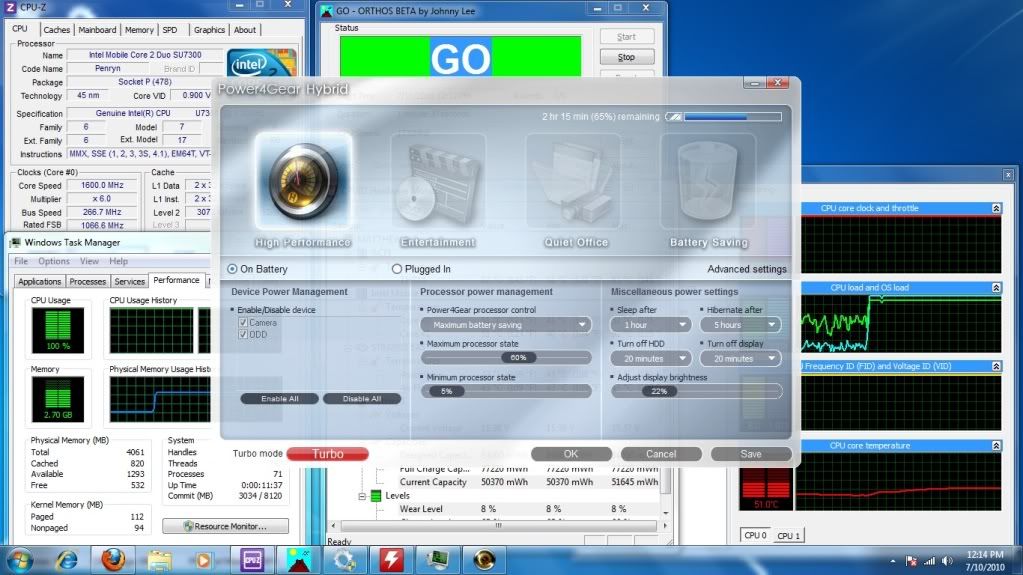Switch to Processes tab in Task Manager
This screenshot has height=575, width=1023.
(x=87, y=281)
